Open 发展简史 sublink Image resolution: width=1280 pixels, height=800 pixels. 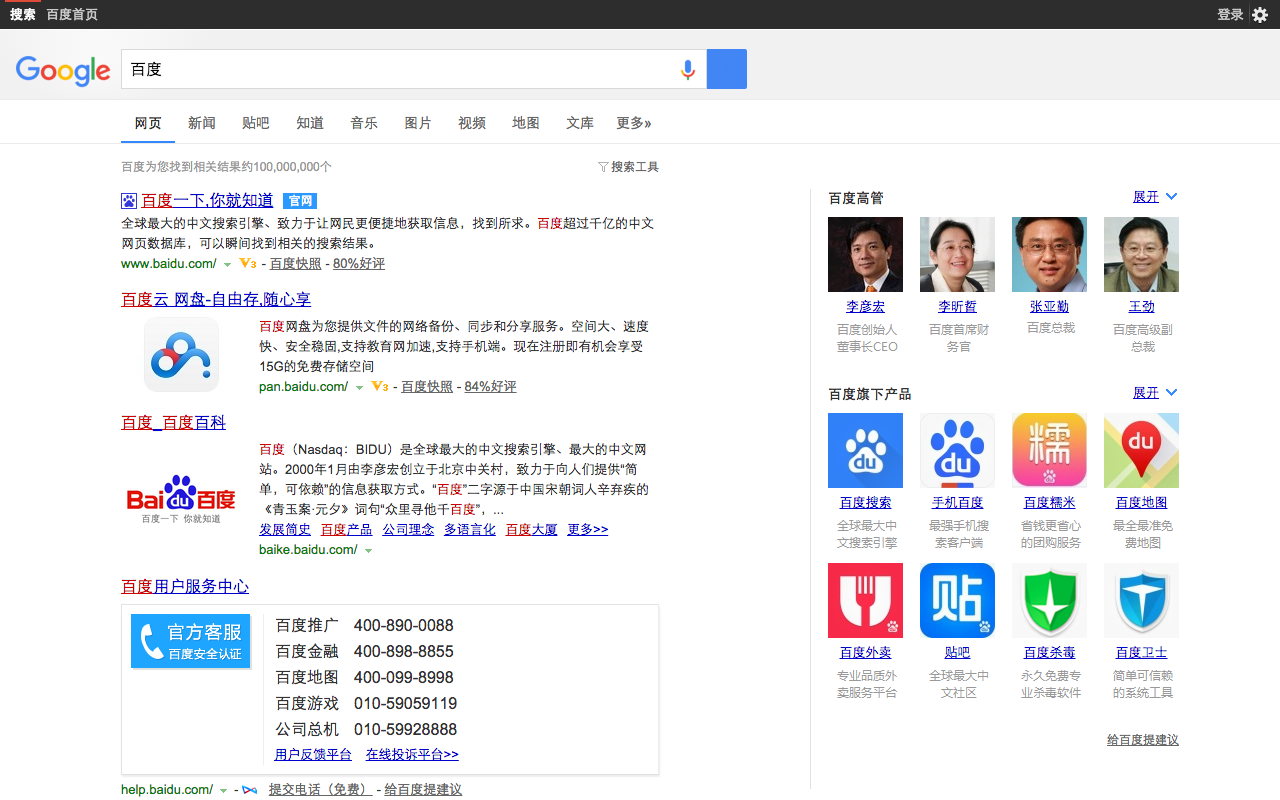pyautogui.click(x=285, y=529)
